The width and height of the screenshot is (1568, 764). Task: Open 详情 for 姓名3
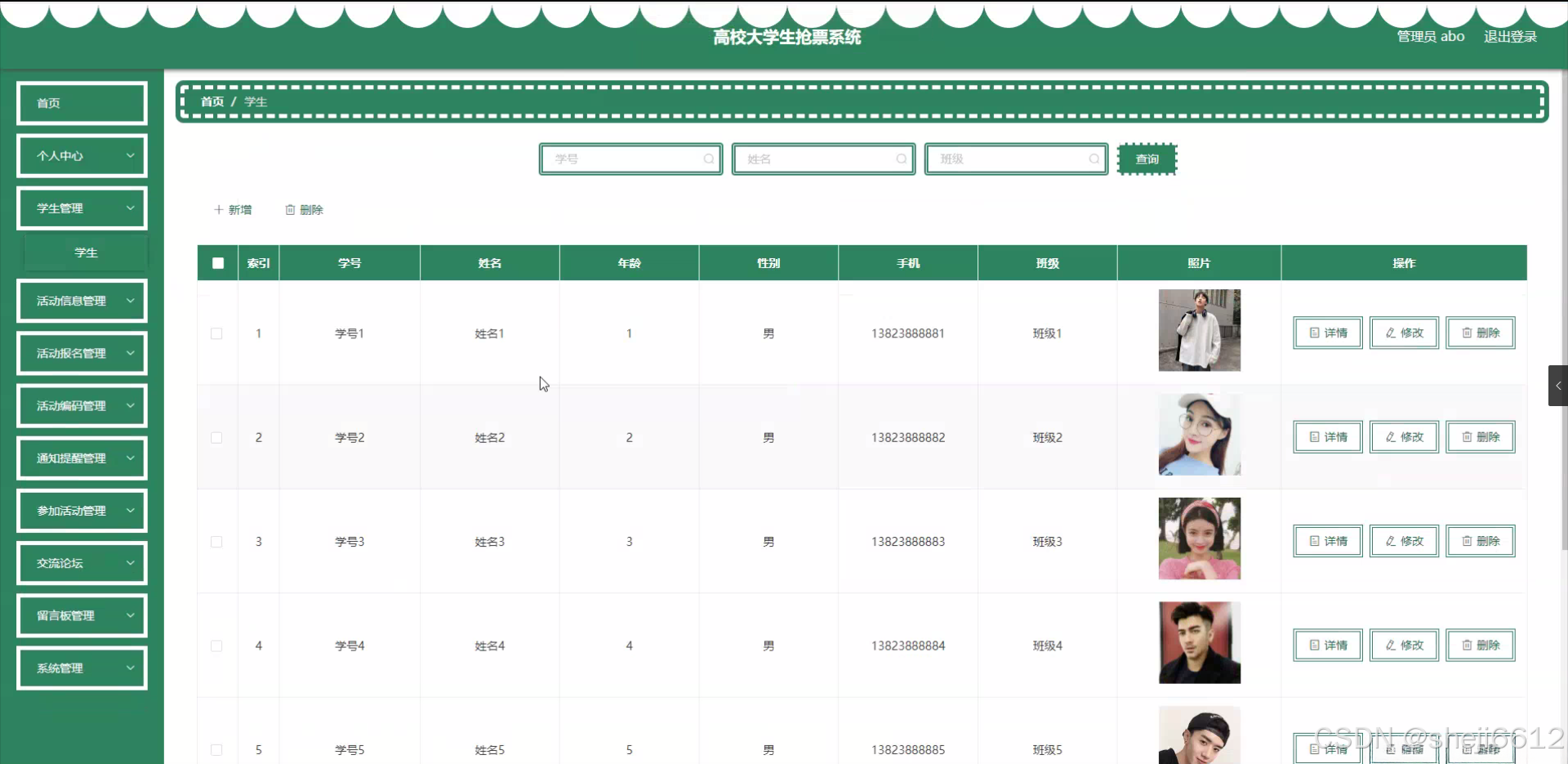point(1328,541)
